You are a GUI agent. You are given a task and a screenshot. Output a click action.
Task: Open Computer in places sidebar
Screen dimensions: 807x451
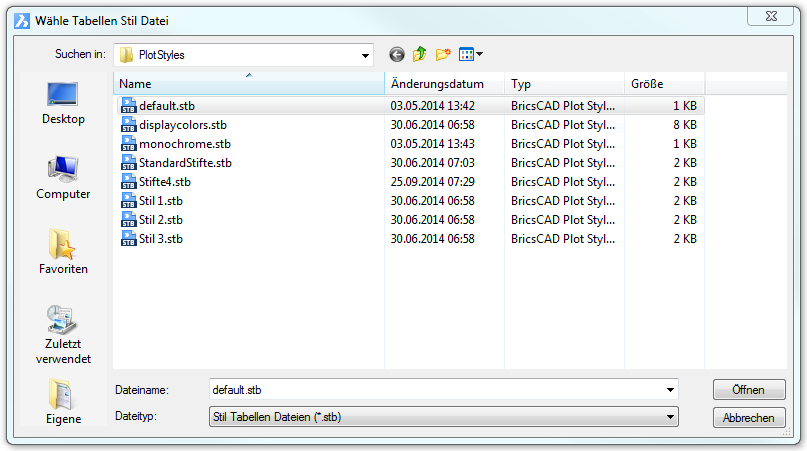63,178
